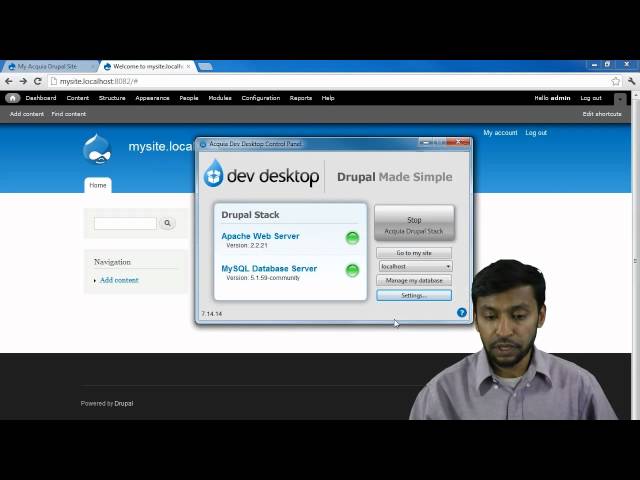Click the MySQL Database Server link
The image size is (640, 480).
(269, 269)
